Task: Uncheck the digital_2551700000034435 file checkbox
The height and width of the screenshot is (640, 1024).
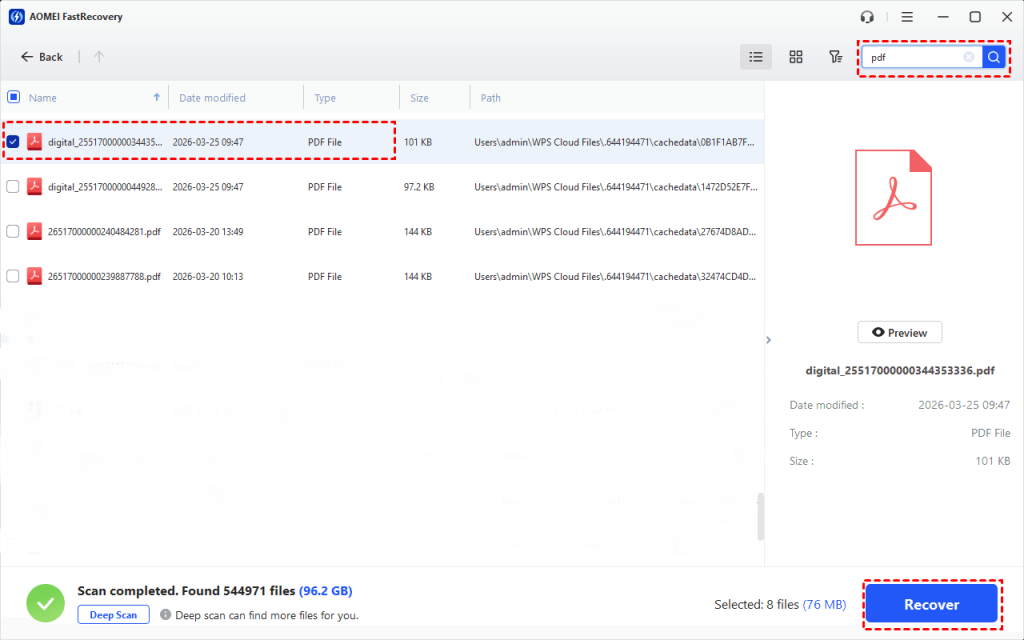Action: point(13,141)
